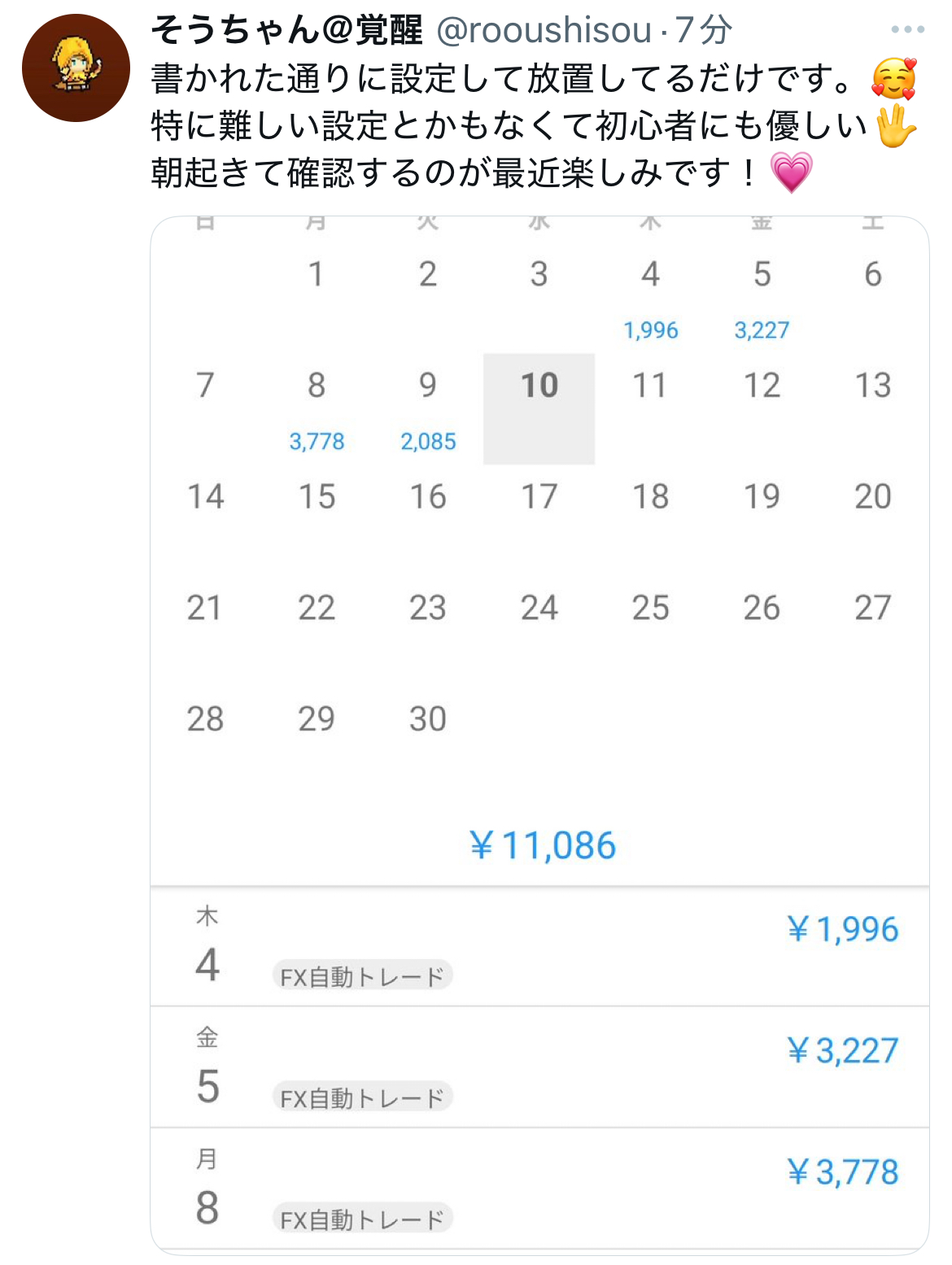This screenshot has width=952, height=1265.
Task: Open the ¥3,227 entry amount
Action: (x=843, y=1051)
